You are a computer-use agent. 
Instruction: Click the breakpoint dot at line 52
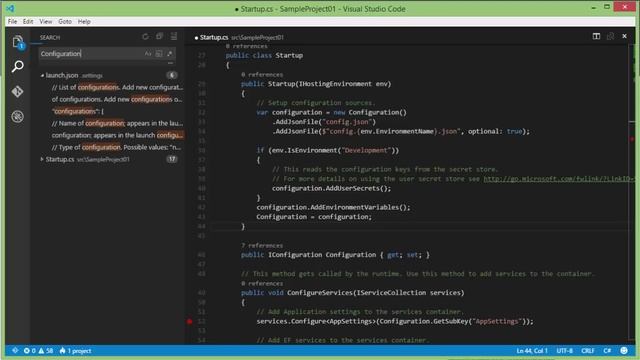[189, 321]
